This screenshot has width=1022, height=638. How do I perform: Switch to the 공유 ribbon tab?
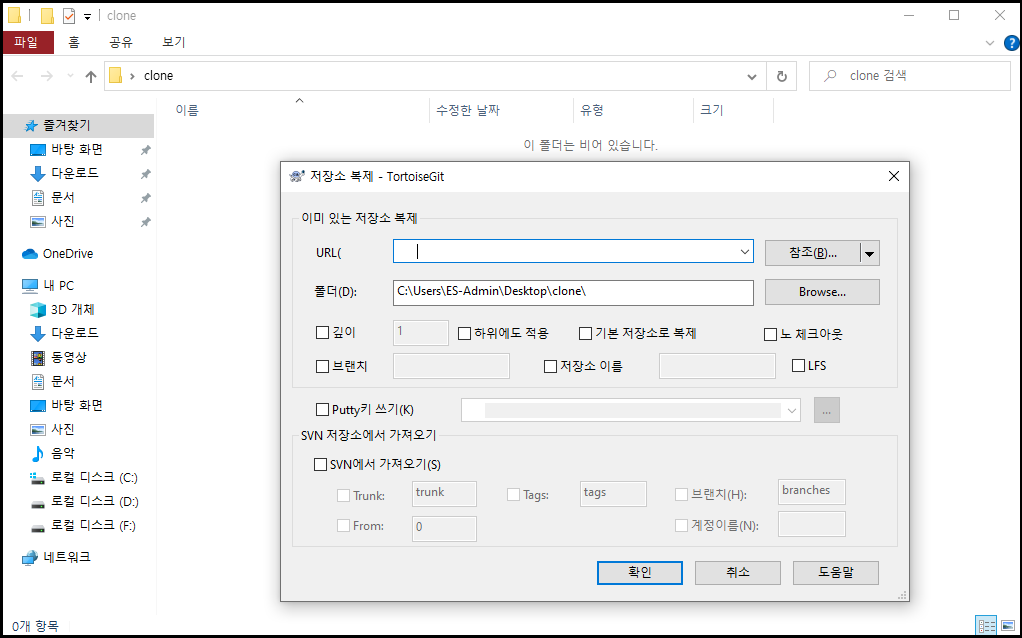coord(121,42)
